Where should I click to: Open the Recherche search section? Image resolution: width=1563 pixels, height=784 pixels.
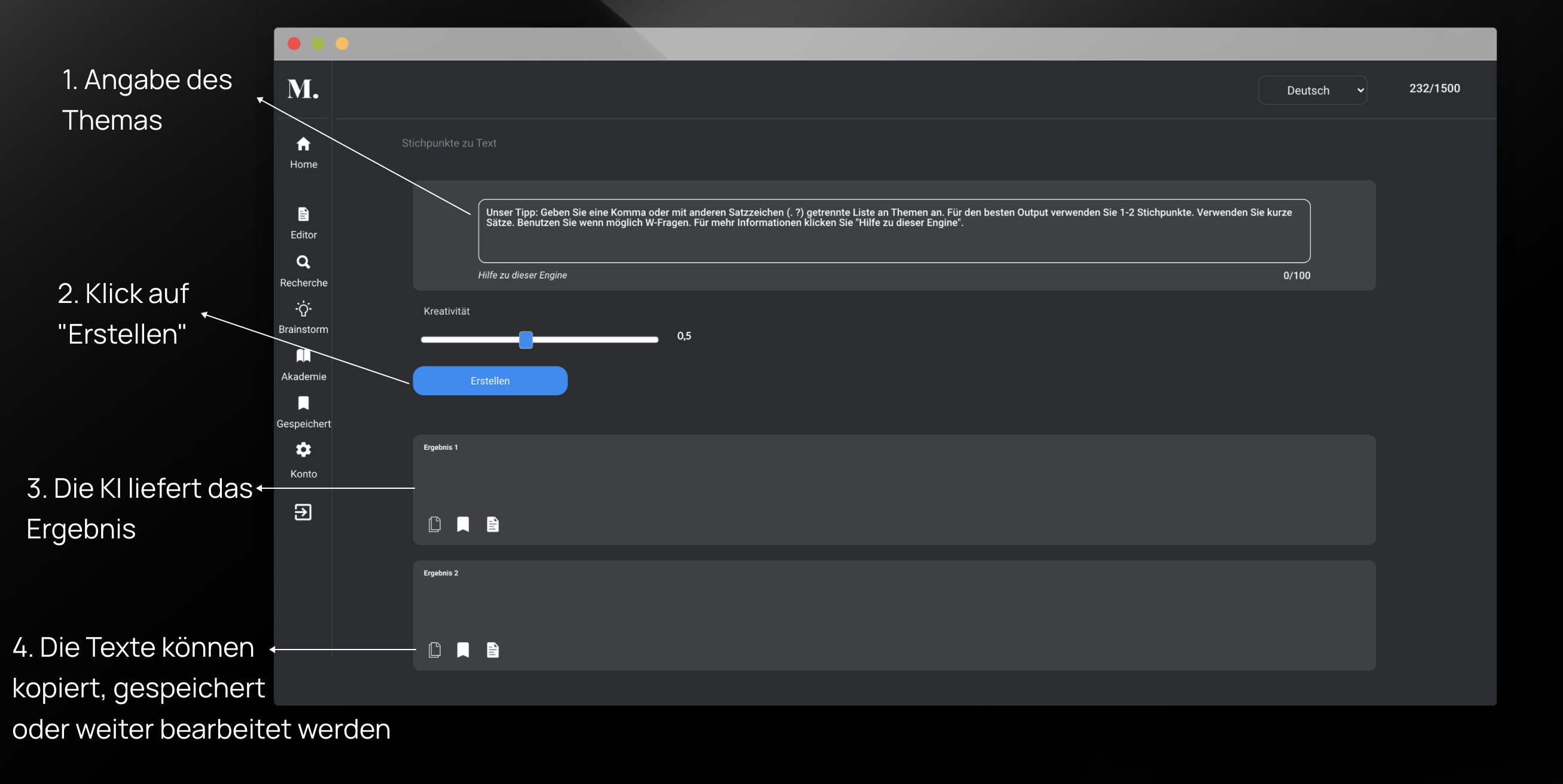point(303,270)
